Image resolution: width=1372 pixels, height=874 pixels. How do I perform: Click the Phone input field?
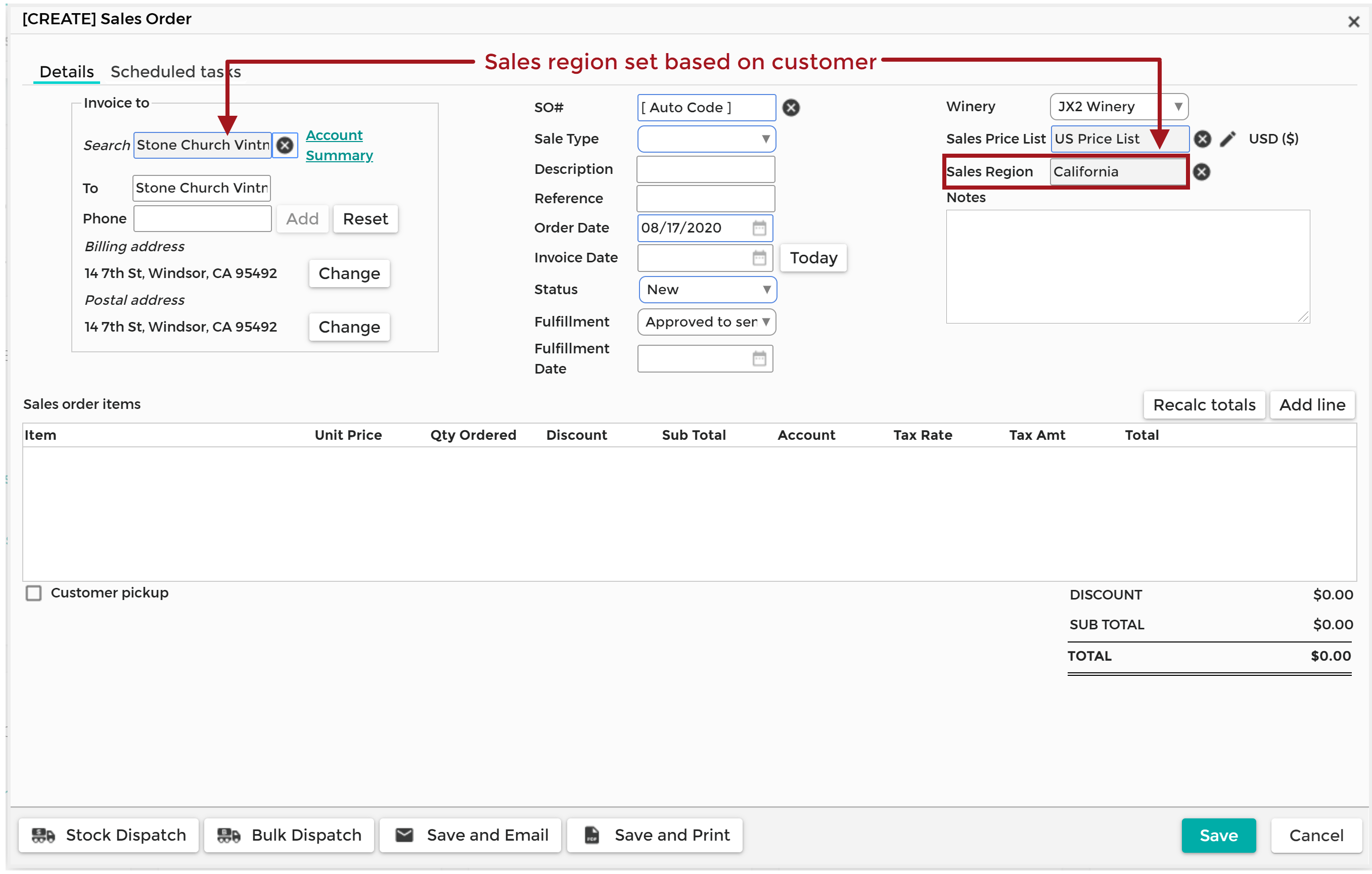click(x=202, y=219)
